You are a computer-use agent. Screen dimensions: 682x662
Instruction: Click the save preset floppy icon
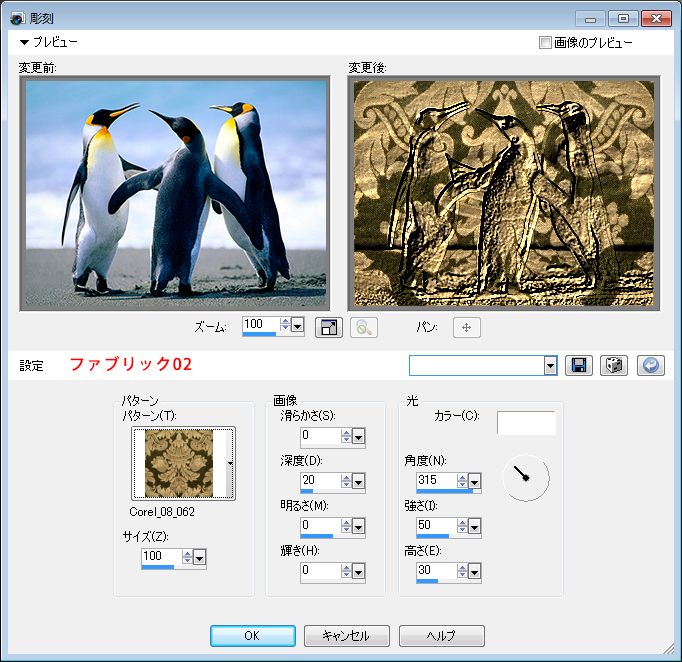[x=578, y=365]
